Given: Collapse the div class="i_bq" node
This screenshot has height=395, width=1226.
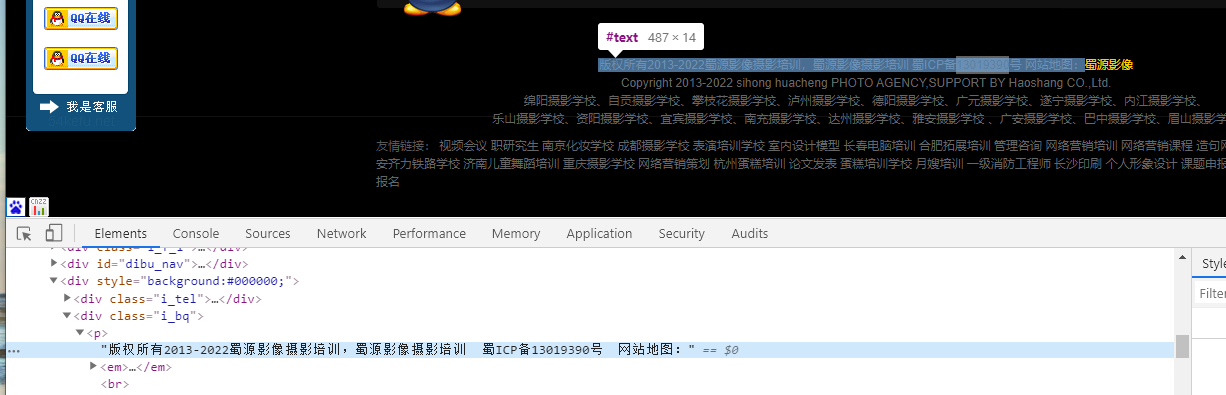Looking at the screenshot, I should pos(67,316).
